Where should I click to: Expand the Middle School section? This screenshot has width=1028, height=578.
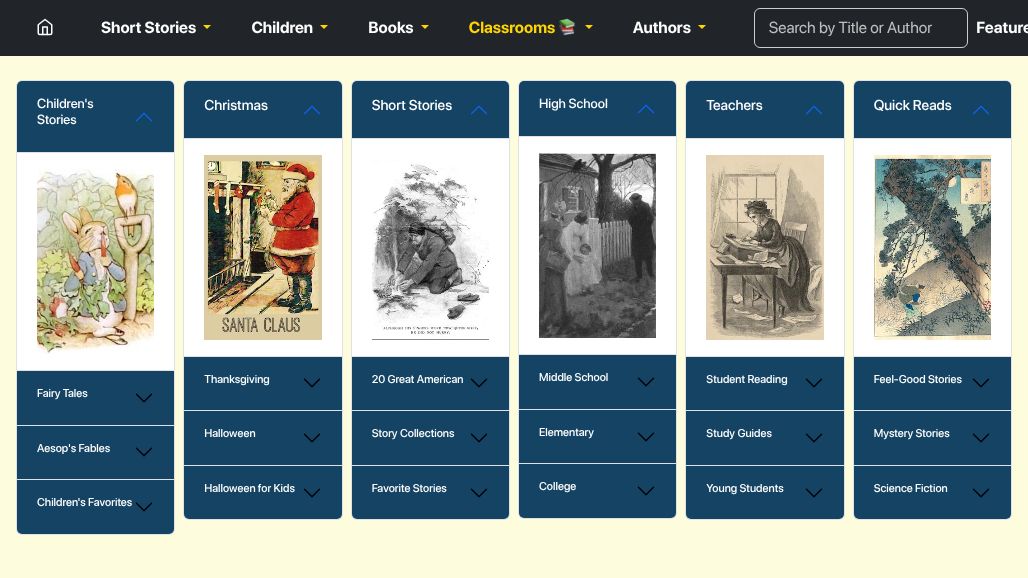[x=646, y=381]
